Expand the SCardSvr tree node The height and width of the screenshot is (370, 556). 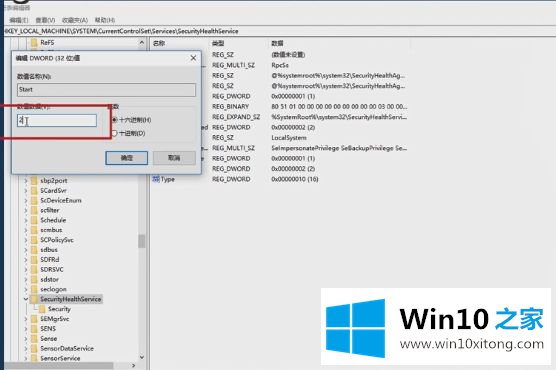[26, 190]
